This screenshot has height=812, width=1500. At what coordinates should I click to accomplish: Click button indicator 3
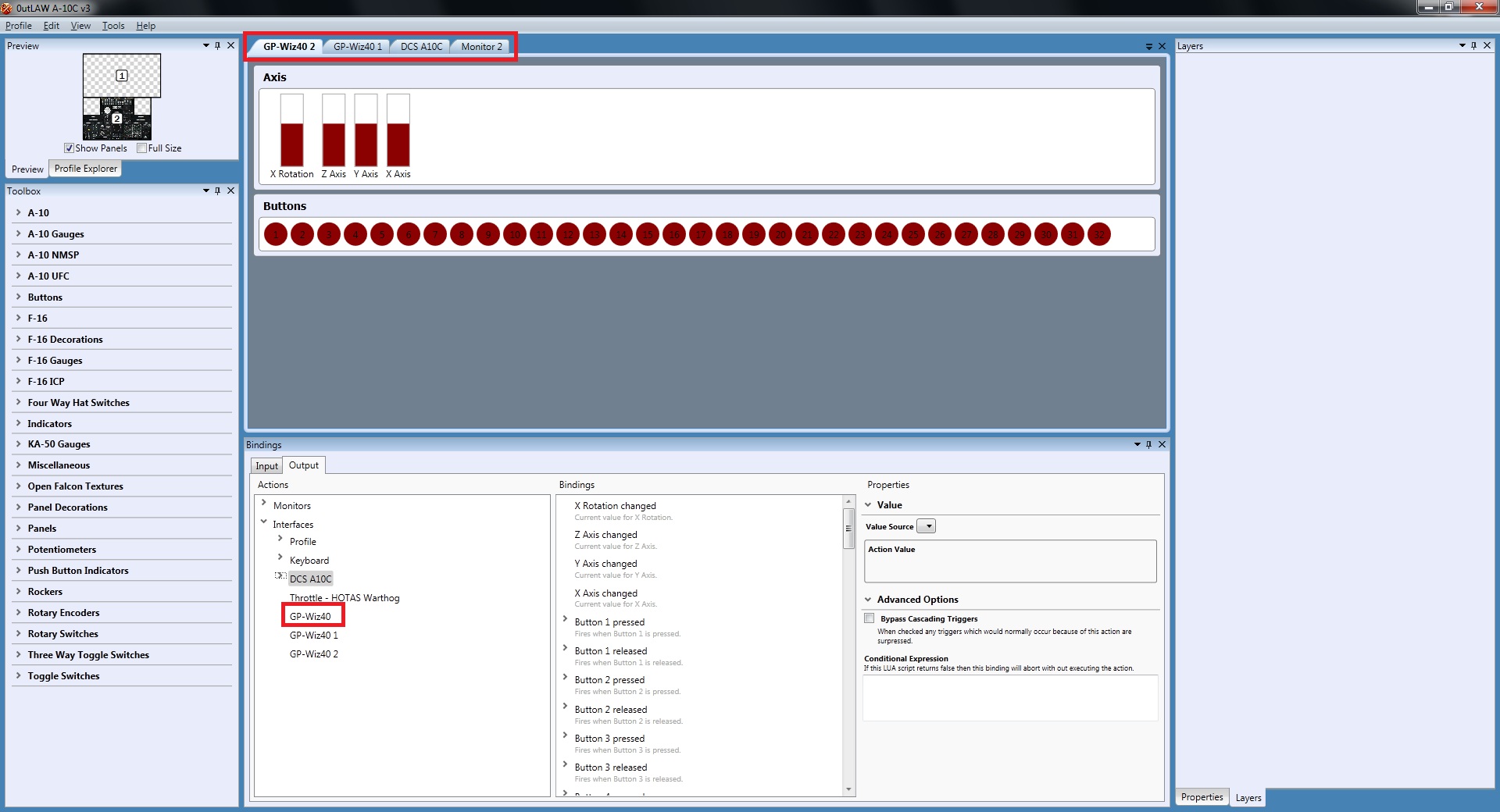(329, 234)
